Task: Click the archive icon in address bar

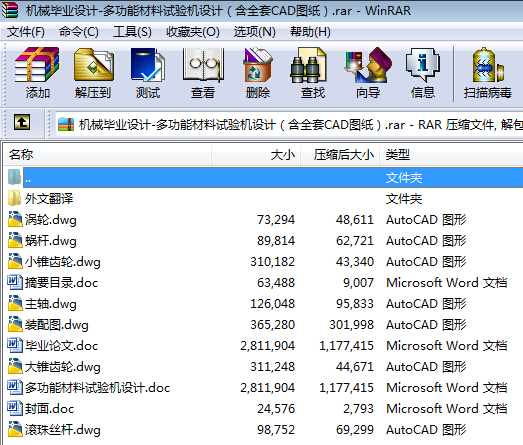Action: click(x=66, y=124)
